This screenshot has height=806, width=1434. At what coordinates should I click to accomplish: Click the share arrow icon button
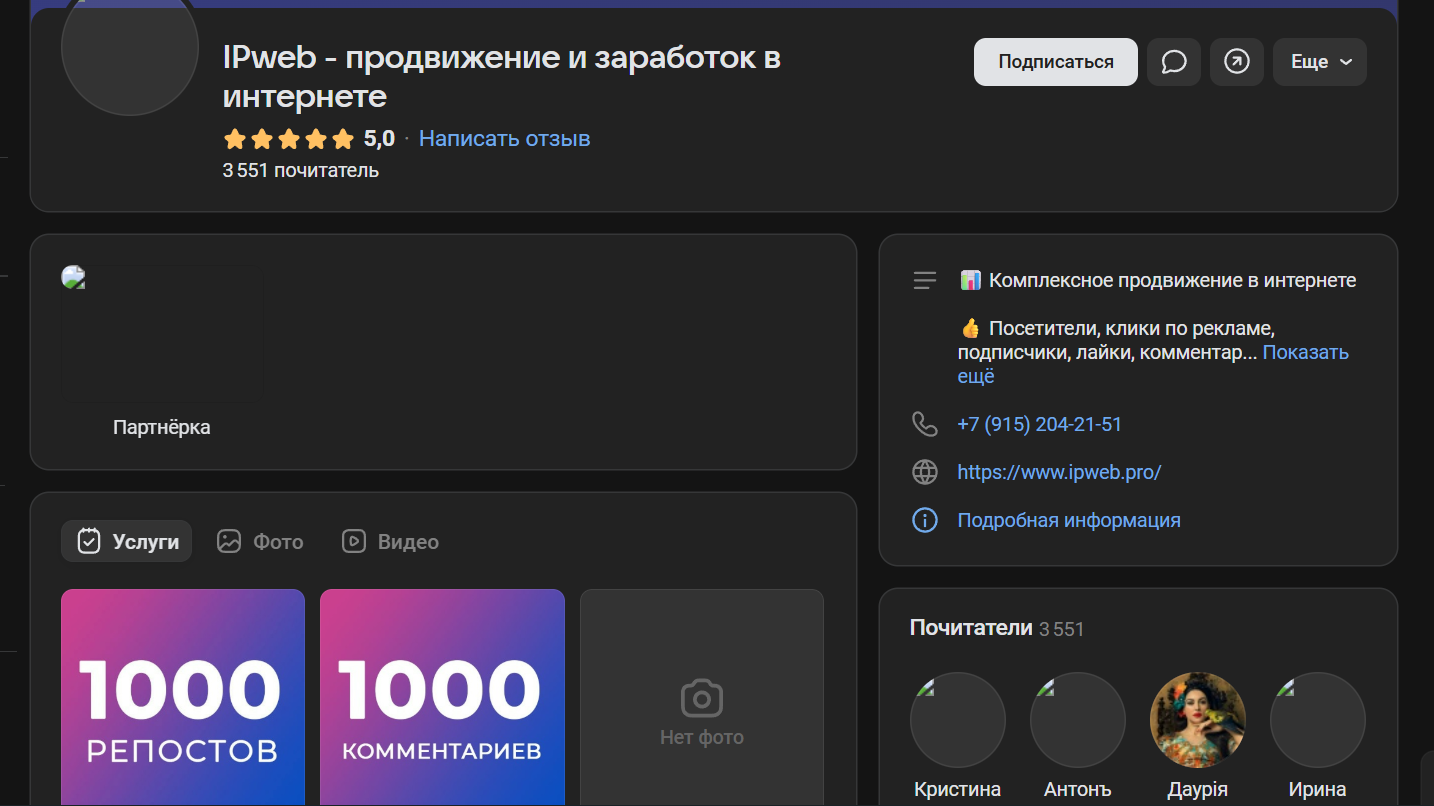(x=1236, y=62)
